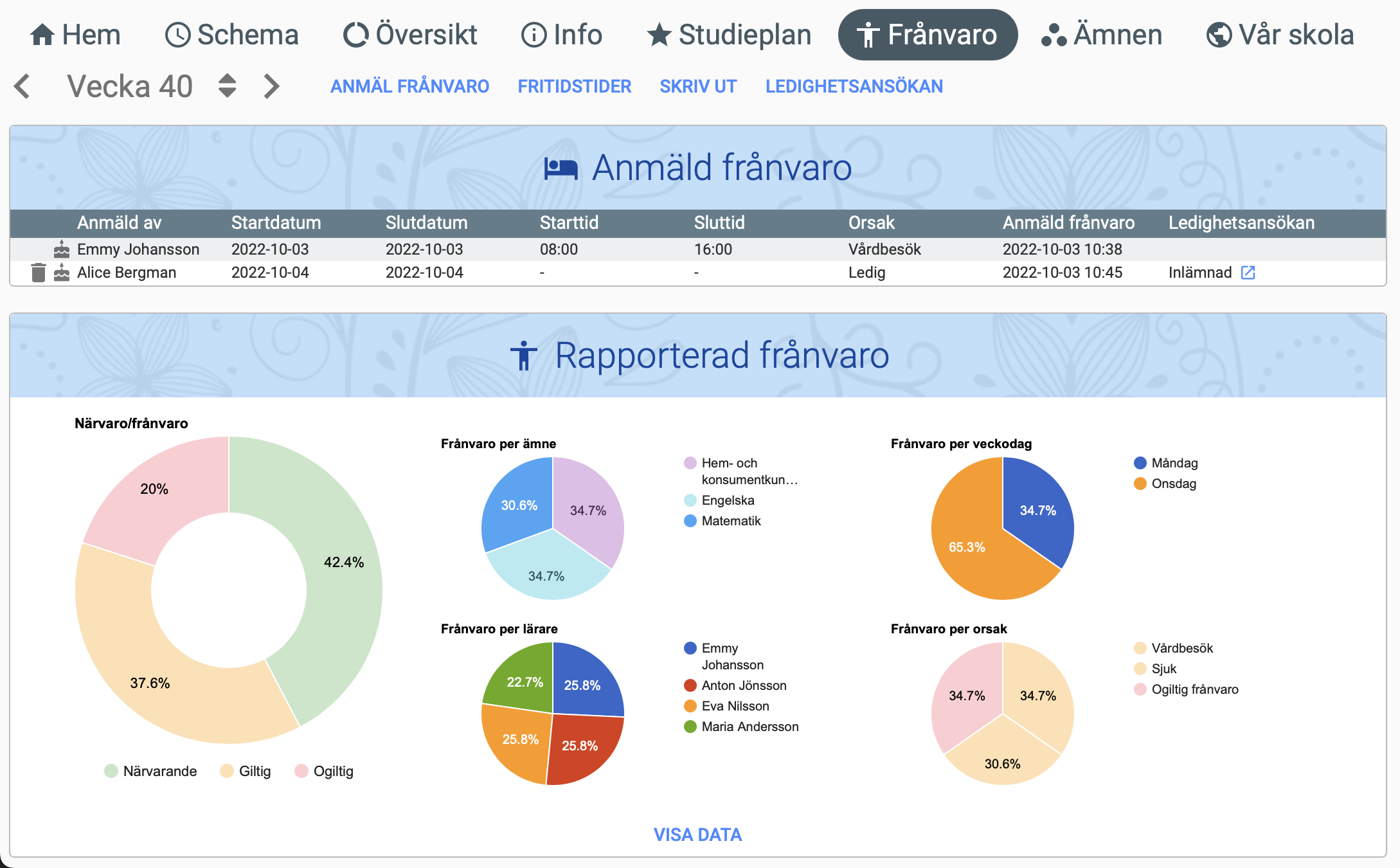Open the week selector up-down arrows
The image size is (1400, 868).
click(227, 86)
